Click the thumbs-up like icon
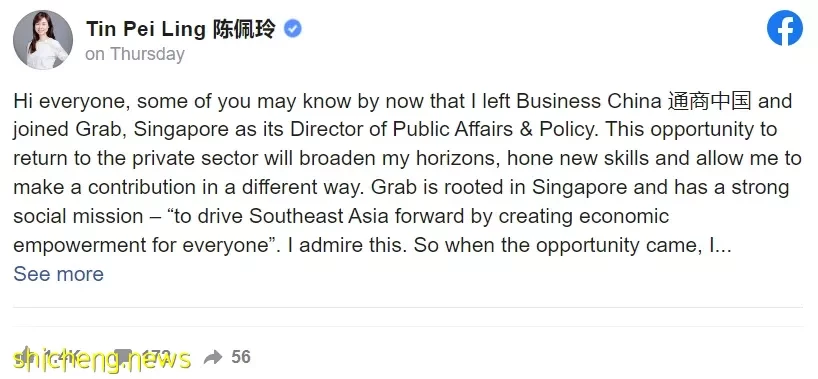 (x=25, y=357)
